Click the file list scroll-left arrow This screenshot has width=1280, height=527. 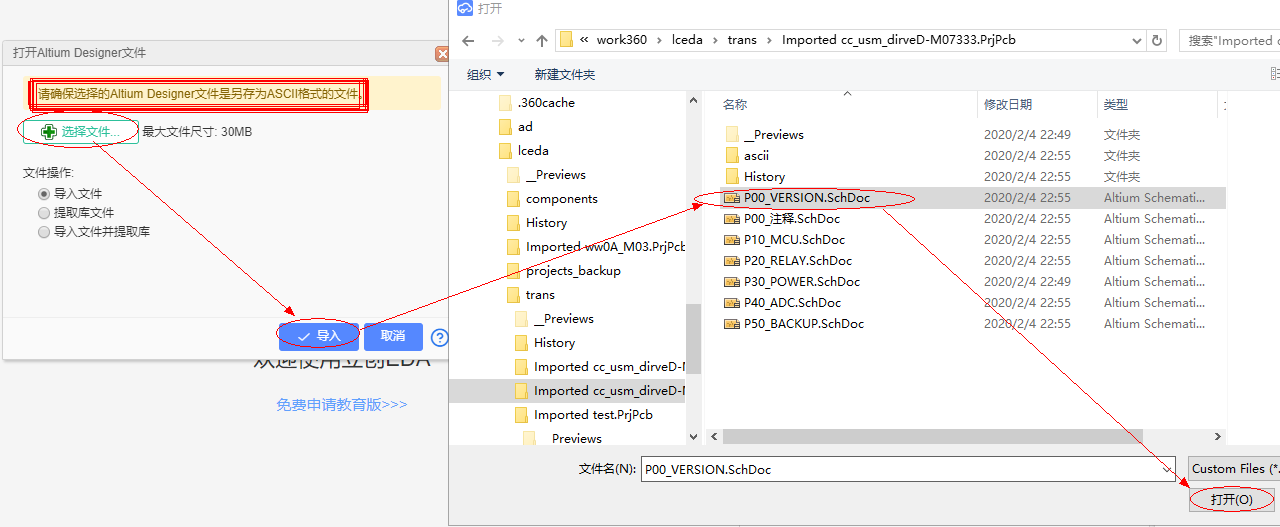(713, 437)
